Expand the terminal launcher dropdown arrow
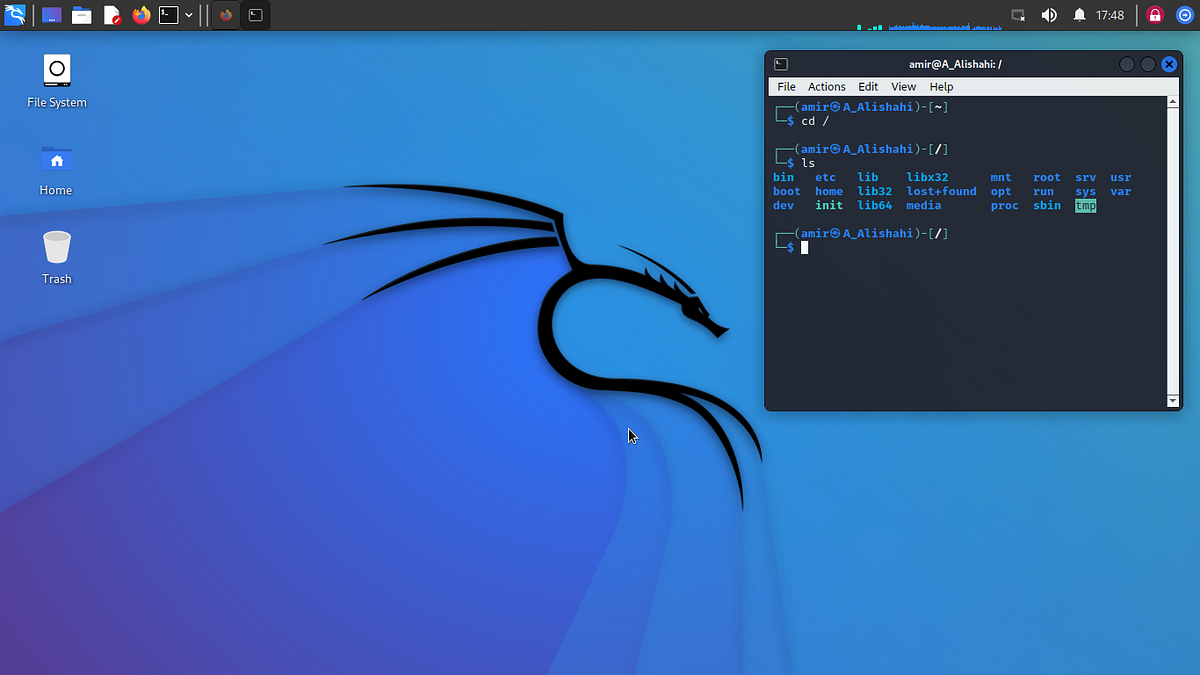Screen dimensions: 1200x675 (188, 14)
